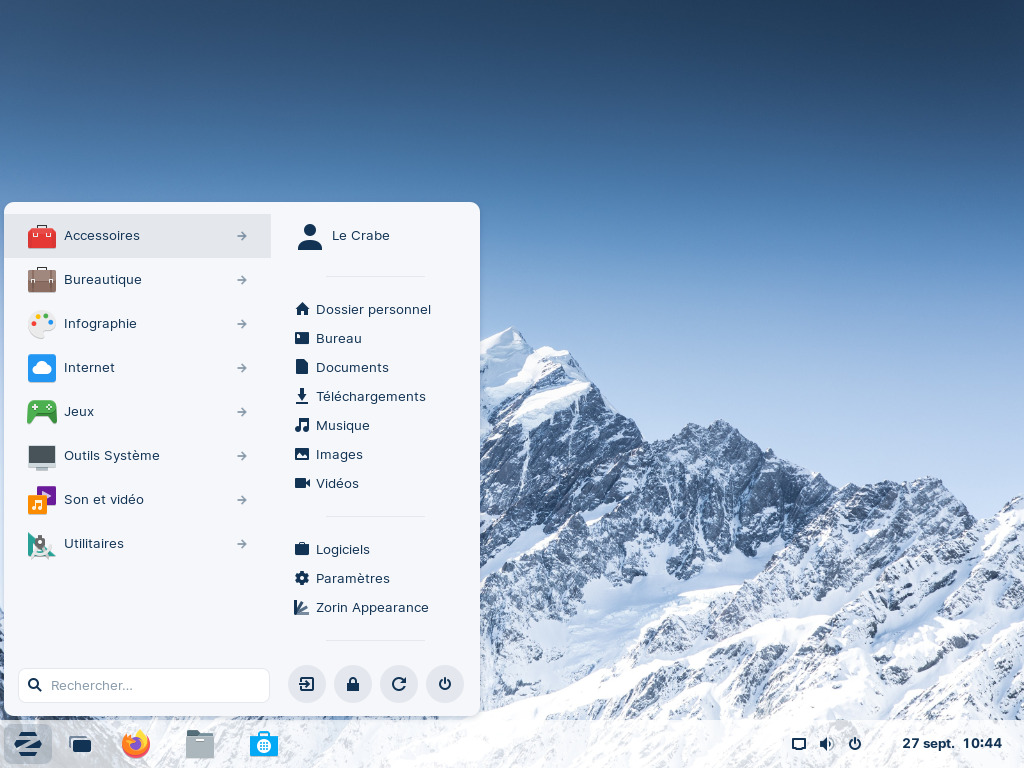This screenshot has width=1024, height=768.
Task: Click the Rechercher search field
Action: tap(144, 685)
